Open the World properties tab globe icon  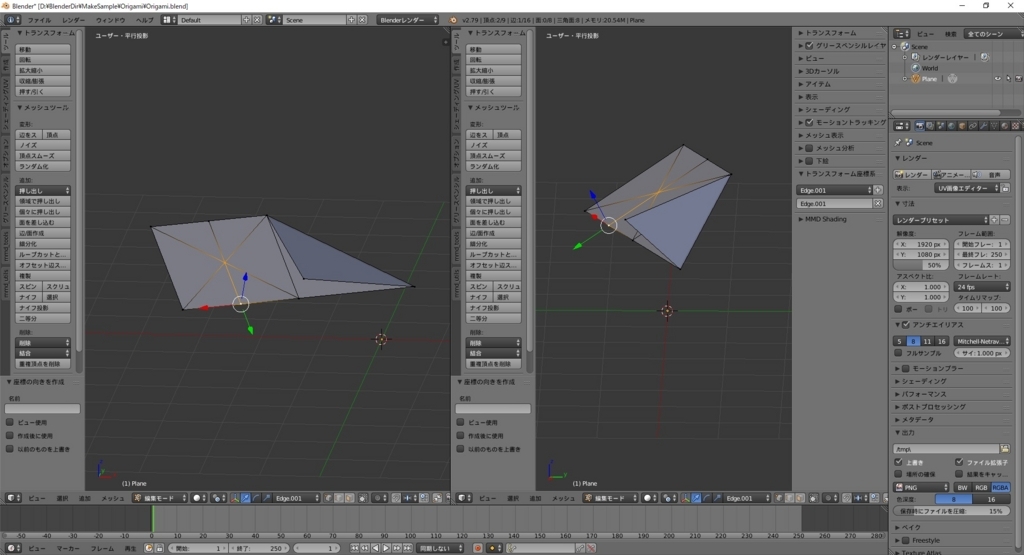(952, 126)
